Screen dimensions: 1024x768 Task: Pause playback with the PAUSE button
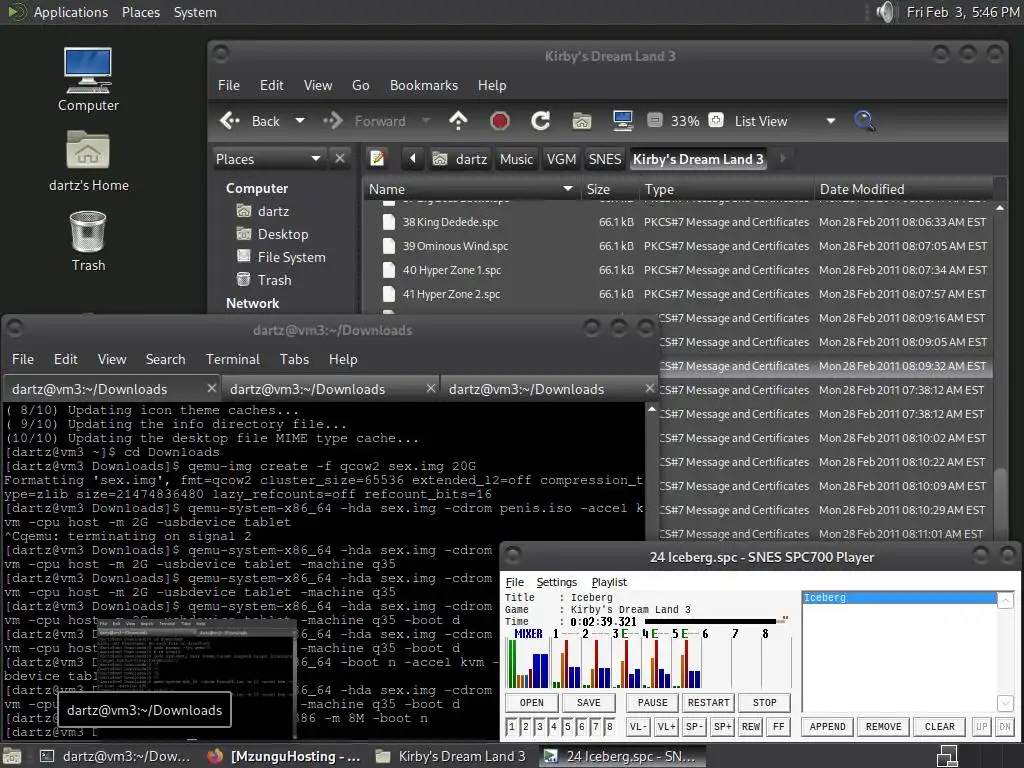(x=652, y=703)
